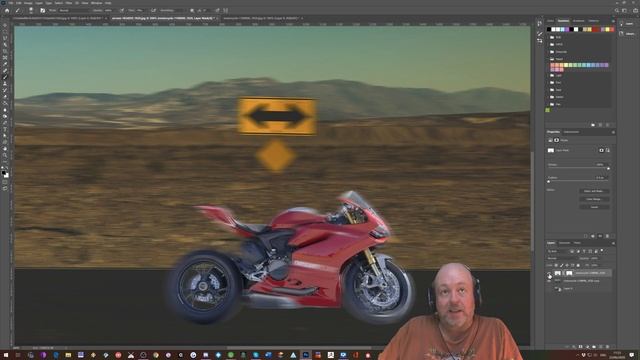Open layer filter Kind dropdown
Image resolution: width=640 pixels, height=360 pixels.
(x=557, y=251)
